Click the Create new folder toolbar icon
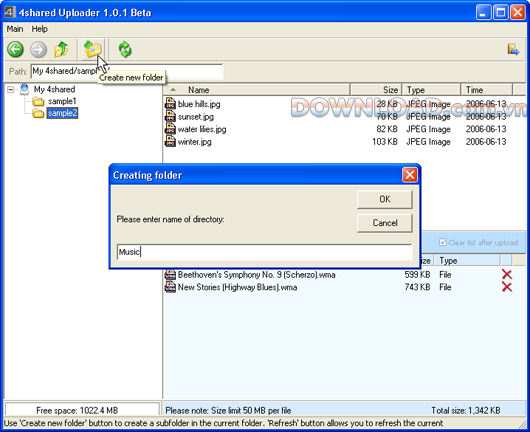The width and height of the screenshot is (530, 432). point(93,49)
